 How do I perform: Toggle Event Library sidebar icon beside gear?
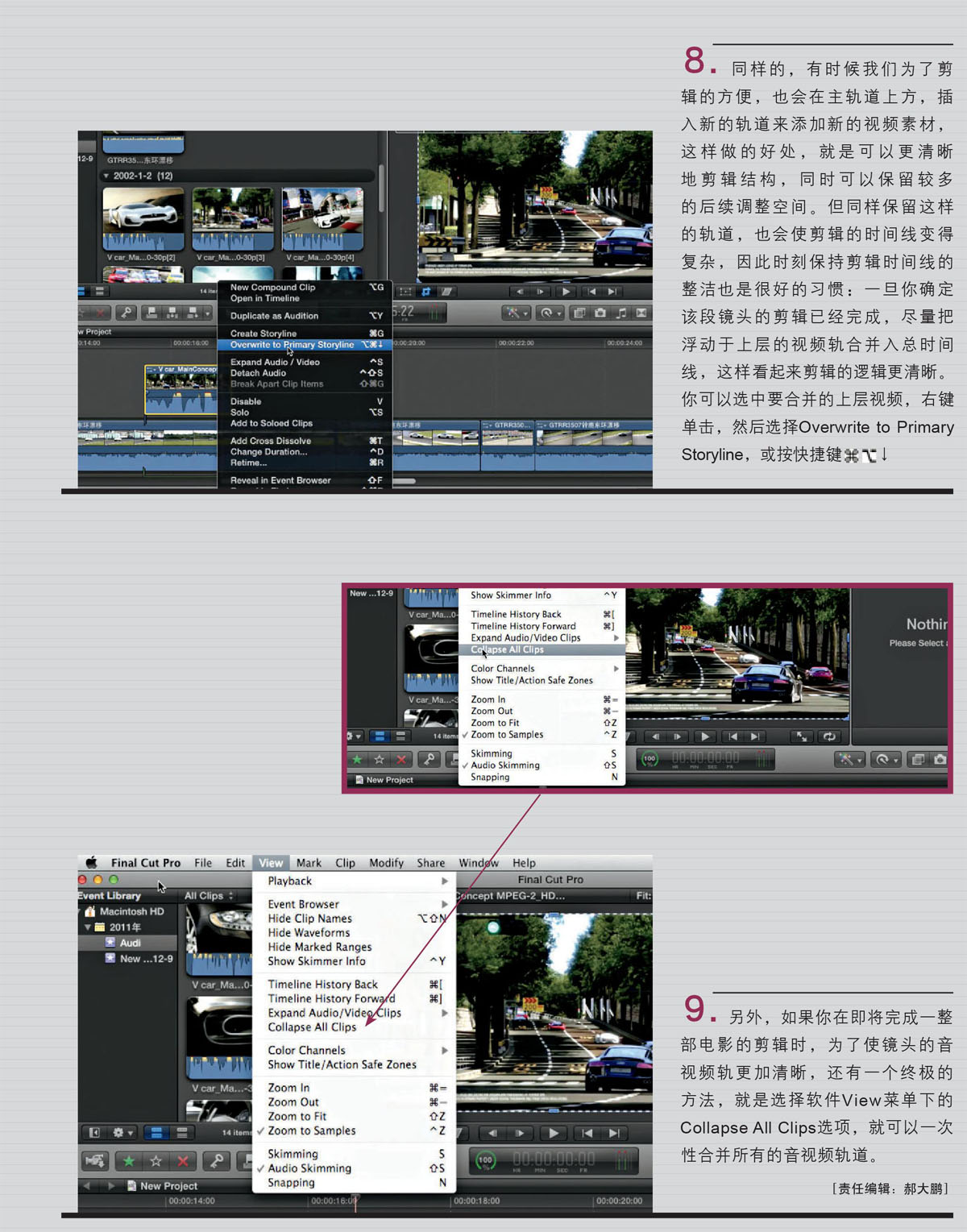(94, 1132)
